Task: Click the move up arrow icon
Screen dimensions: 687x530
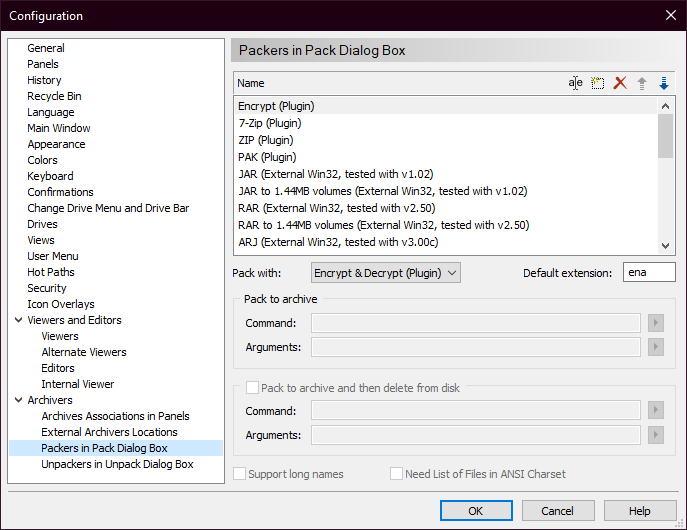Action: coord(642,83)
